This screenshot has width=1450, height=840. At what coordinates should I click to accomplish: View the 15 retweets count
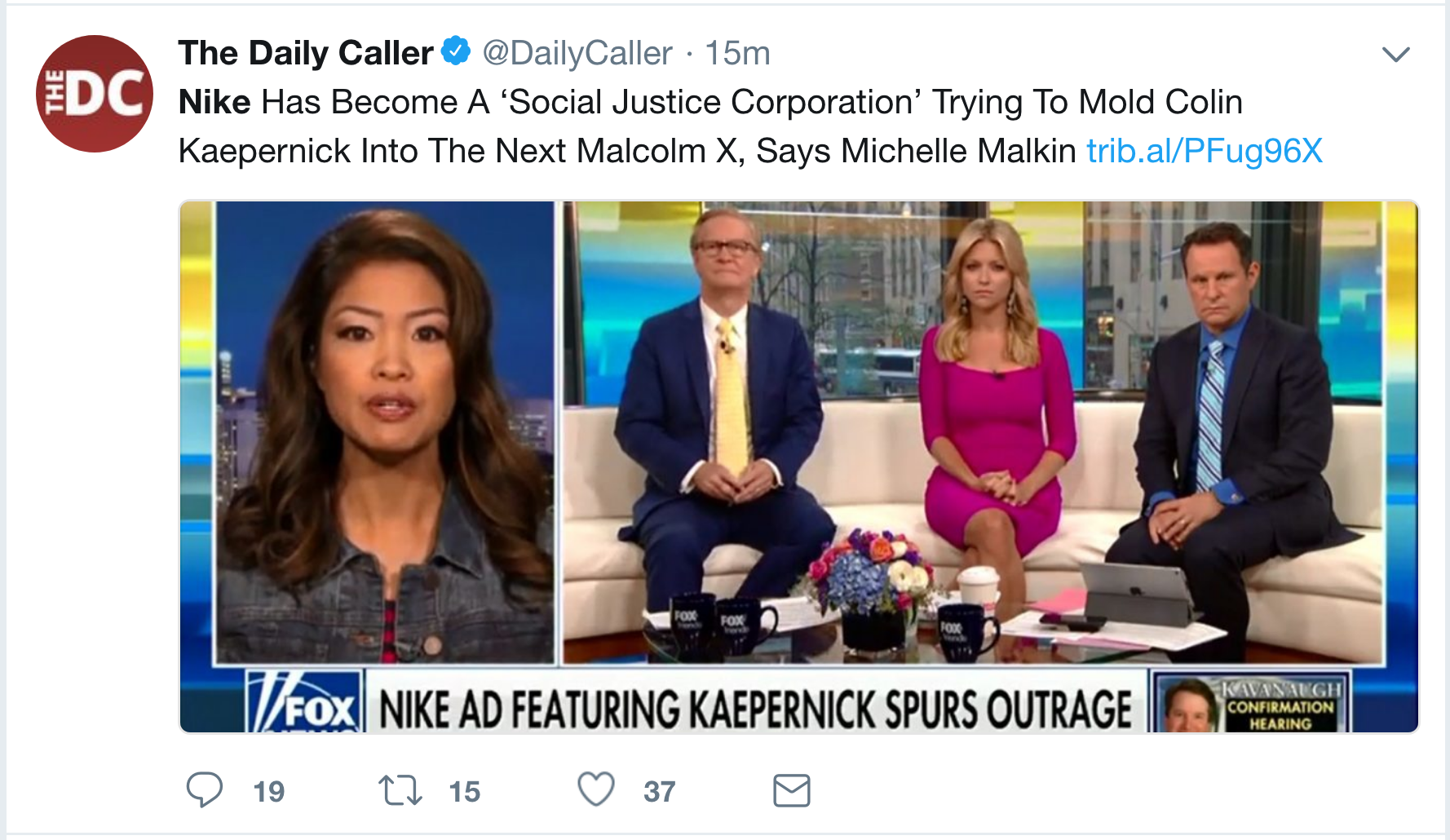pos(464,791)
